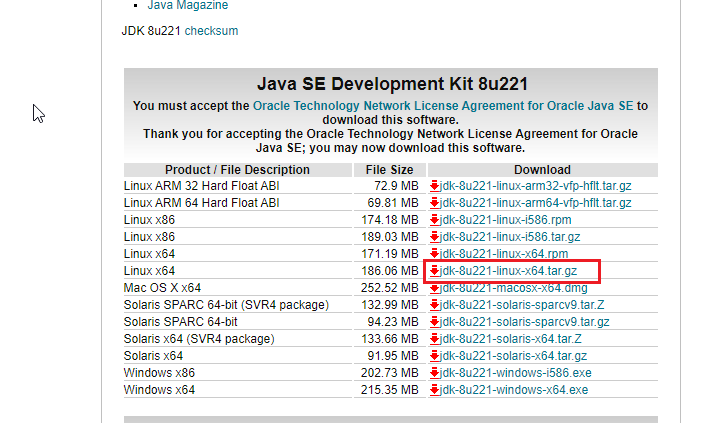Click the Java SE Development Kit 8u221 heading

pos(392,83)
